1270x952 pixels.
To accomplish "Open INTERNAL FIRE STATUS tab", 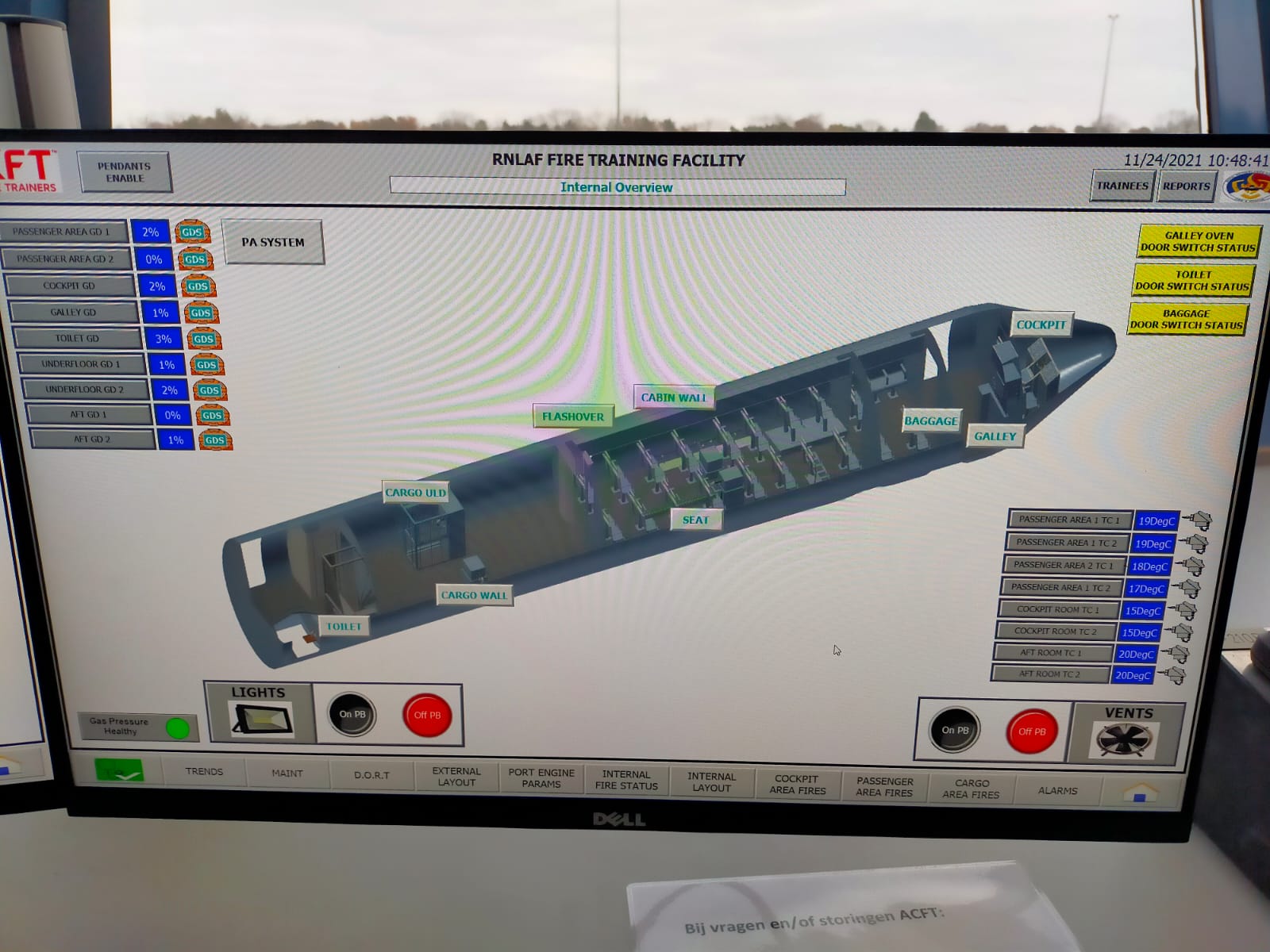I will pyautogui.click(x=626, y=780).
